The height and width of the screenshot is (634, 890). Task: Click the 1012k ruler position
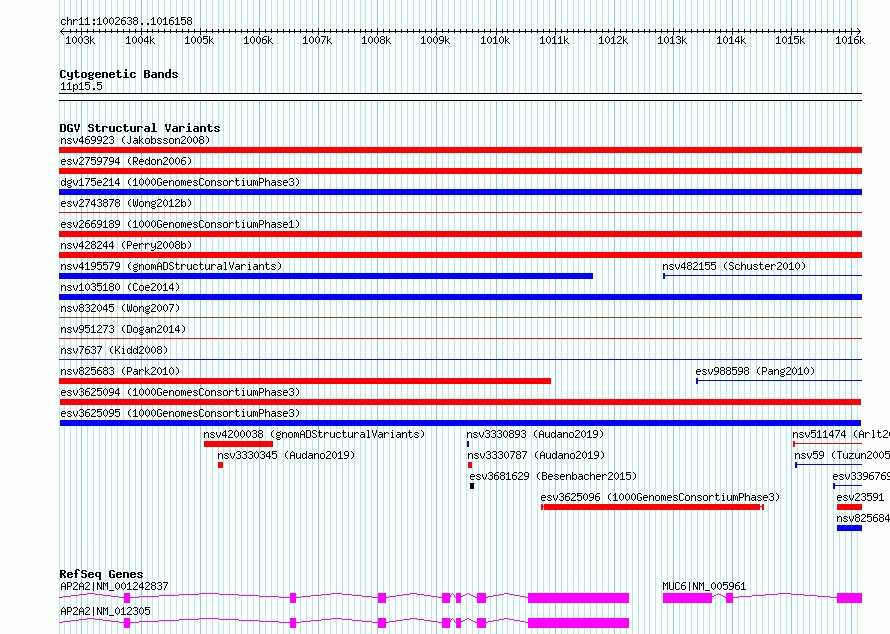[613, 40]
